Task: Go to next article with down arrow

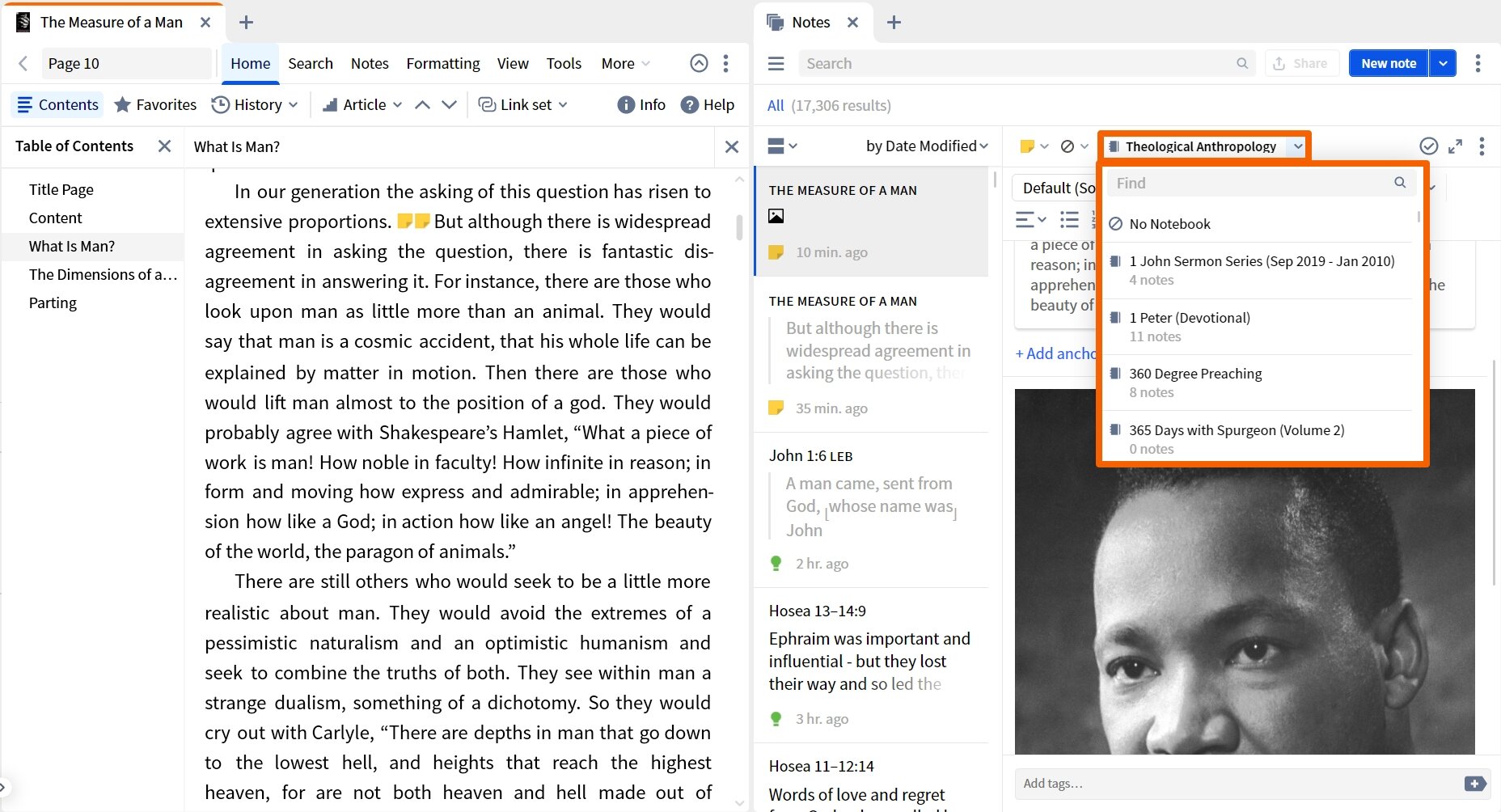Action: tap(449, 104)
